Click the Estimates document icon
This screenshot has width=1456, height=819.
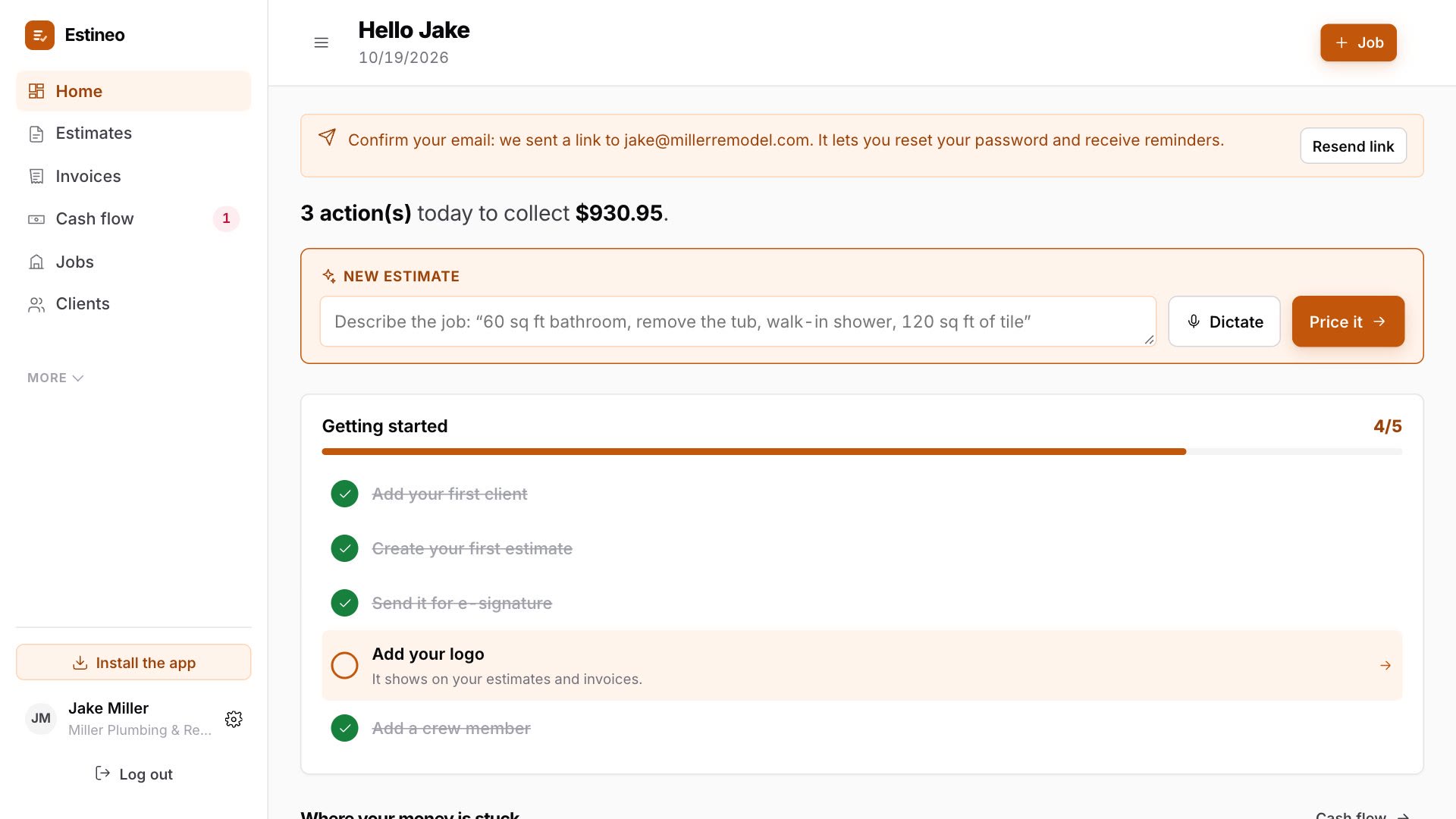36,134
